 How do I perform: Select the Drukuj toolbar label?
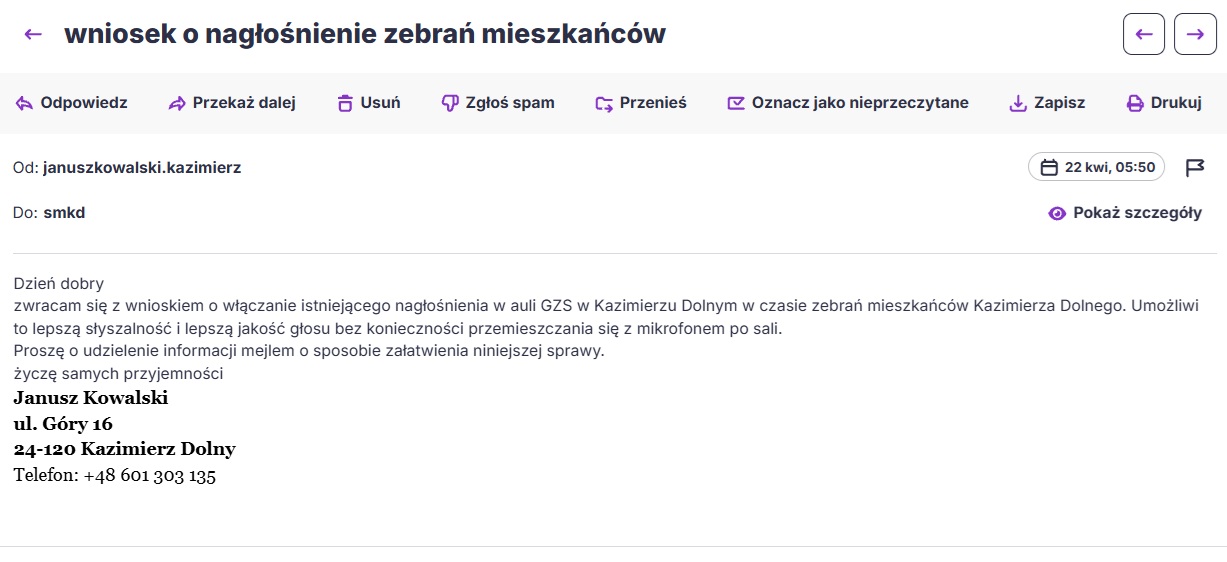[1176, 103]
